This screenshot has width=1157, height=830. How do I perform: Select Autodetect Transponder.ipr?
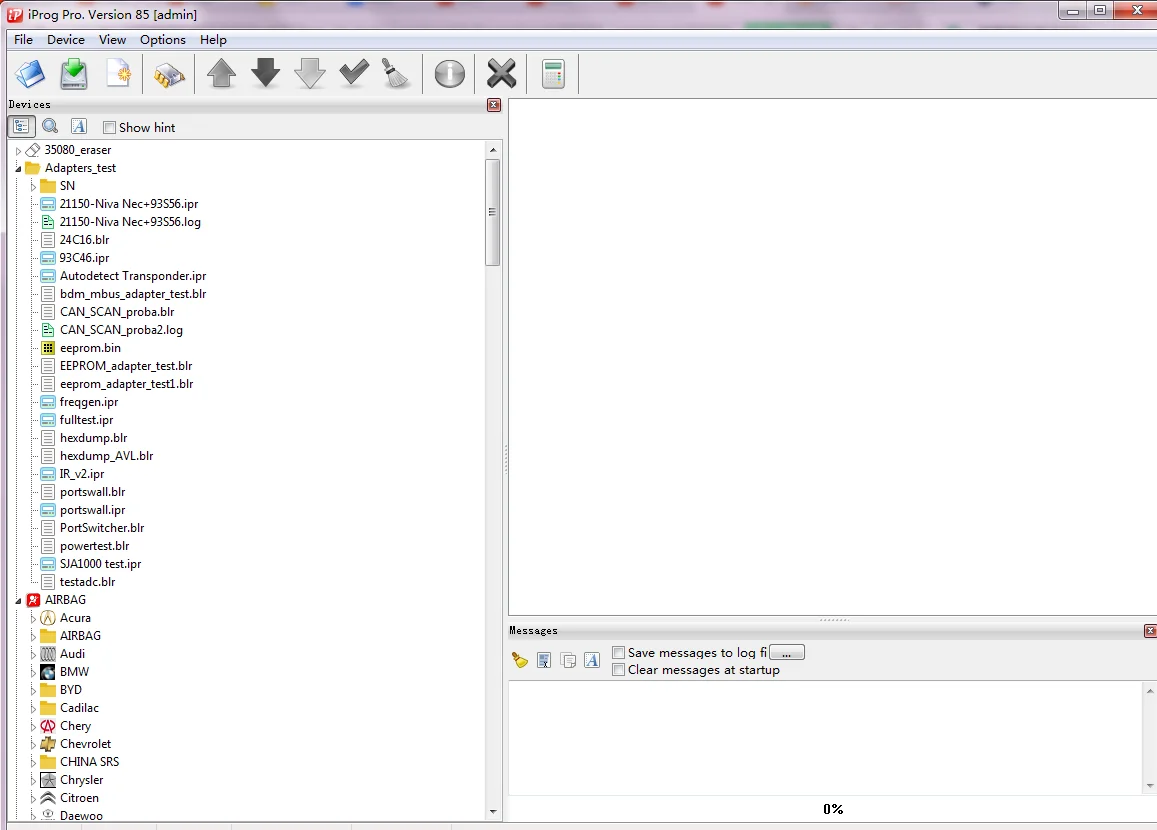(x=133, y=275)
